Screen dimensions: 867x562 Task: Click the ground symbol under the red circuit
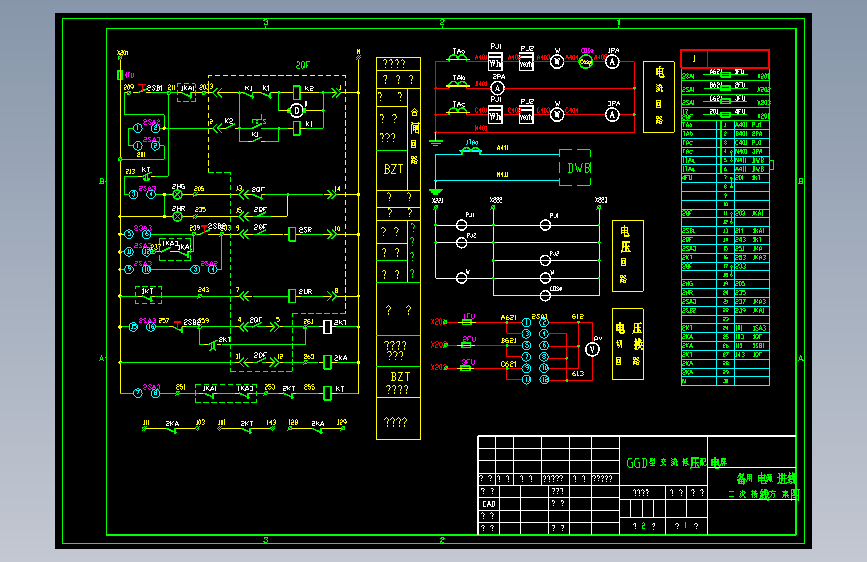coord(436,142)
